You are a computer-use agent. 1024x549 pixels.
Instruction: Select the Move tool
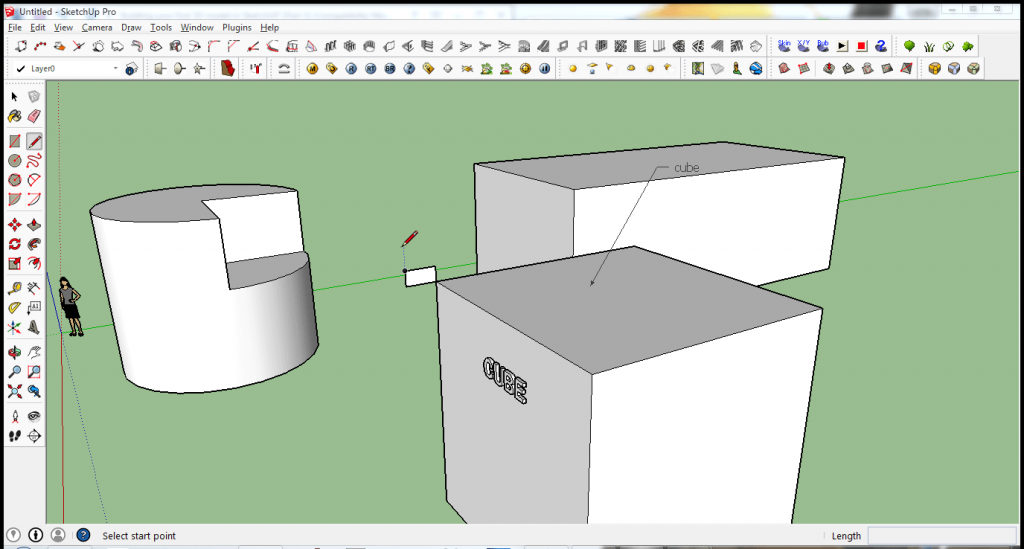pyautogui.click(x=14, y=225)
